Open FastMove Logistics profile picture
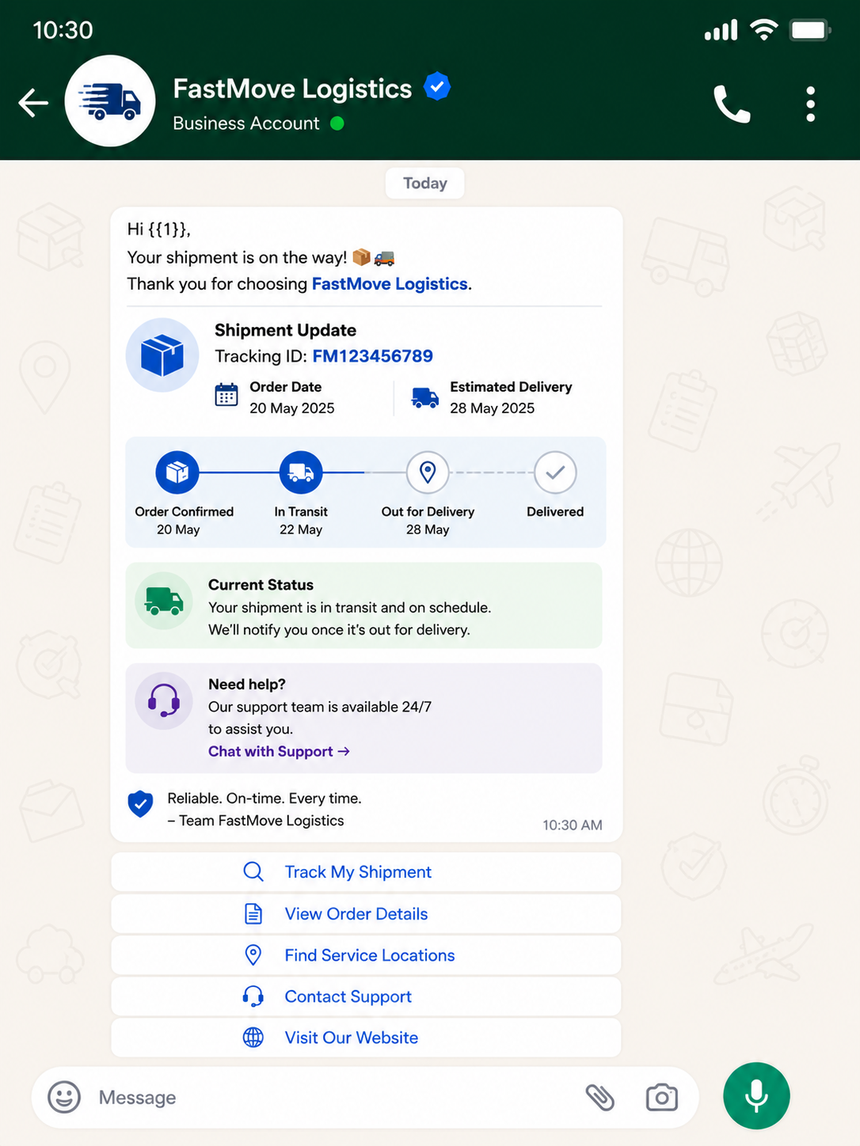Viewport: 860px width, 1146px height. pos(110,101)
